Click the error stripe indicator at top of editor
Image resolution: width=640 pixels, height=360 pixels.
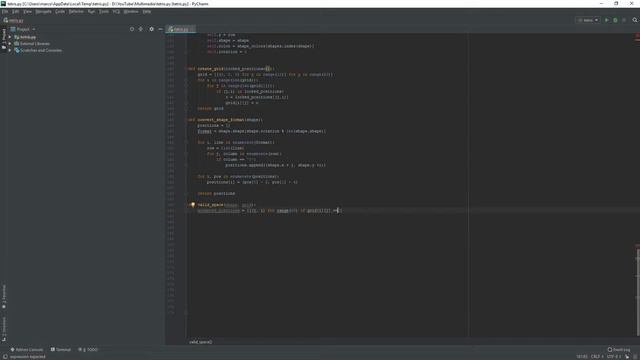coord(637,36)
